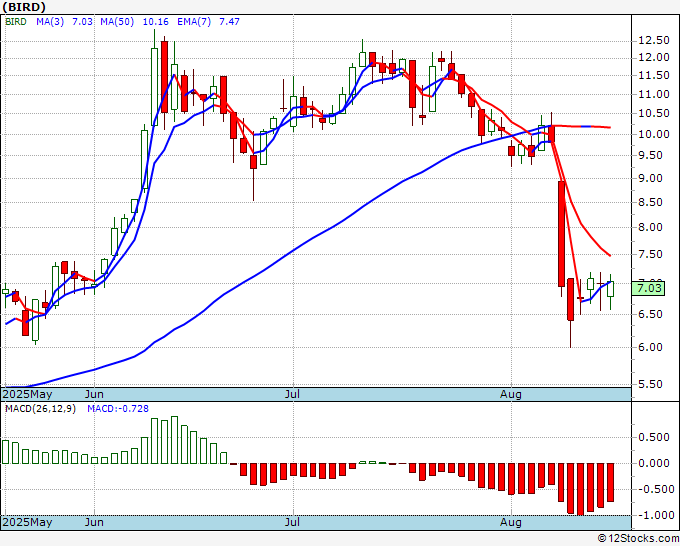Click the MACD:-0.728 value label
This screenshot has height=546, width=680.
118,409
